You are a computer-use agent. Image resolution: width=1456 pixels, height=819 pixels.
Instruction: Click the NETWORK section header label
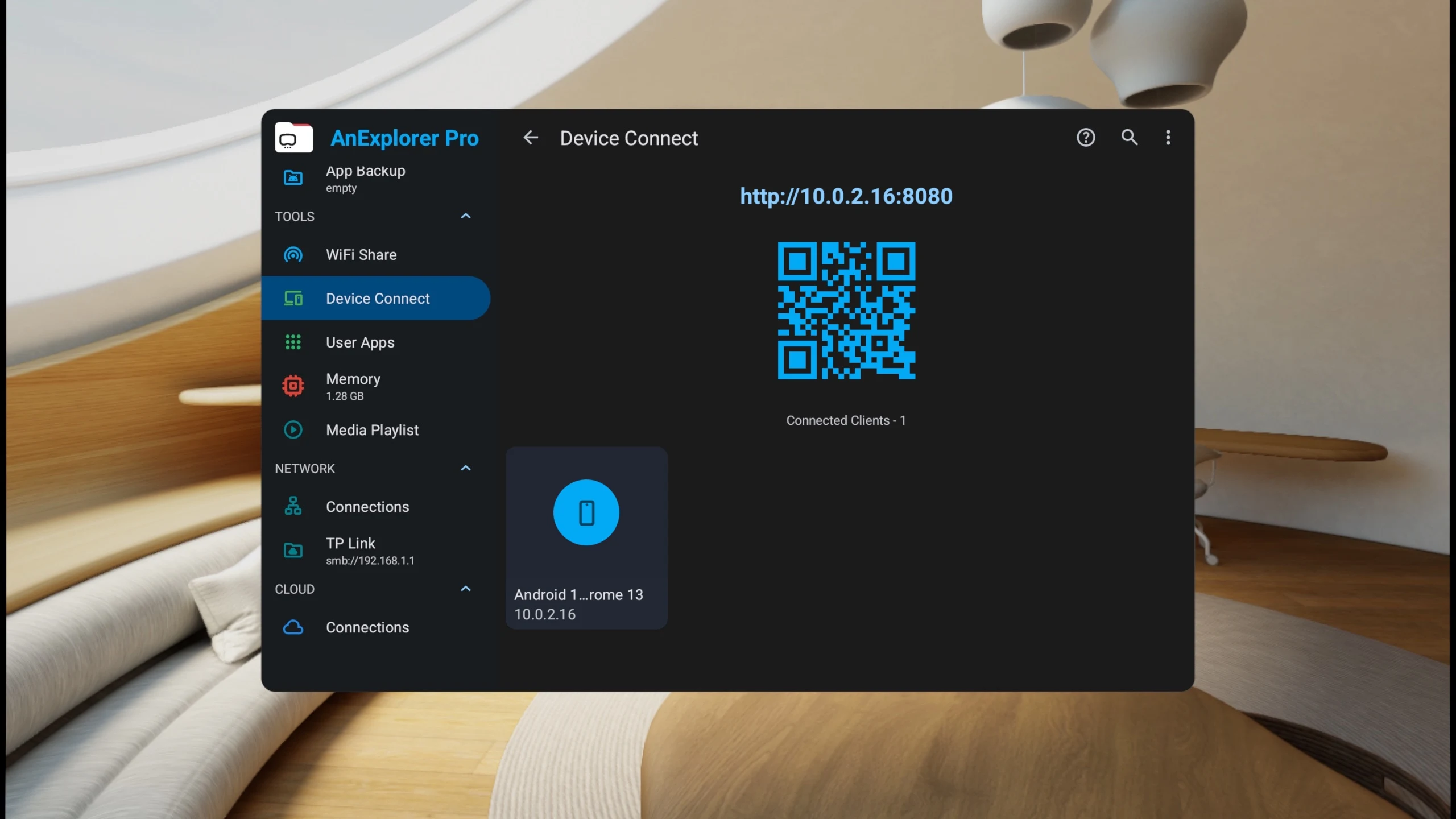pos(305,469)
